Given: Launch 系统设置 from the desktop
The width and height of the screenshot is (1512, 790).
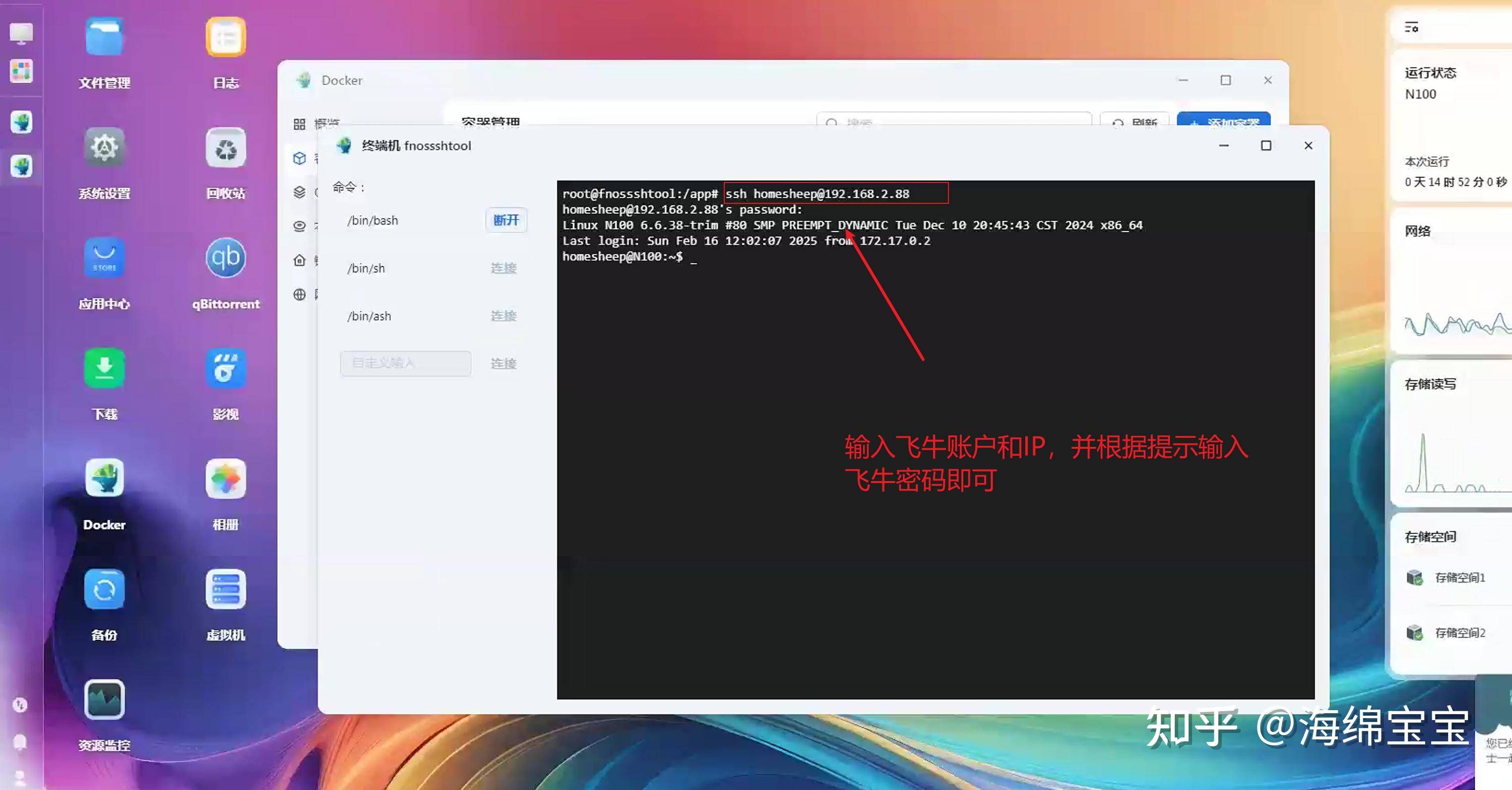Looking at the screenshot, I should (x=104, y=147).
